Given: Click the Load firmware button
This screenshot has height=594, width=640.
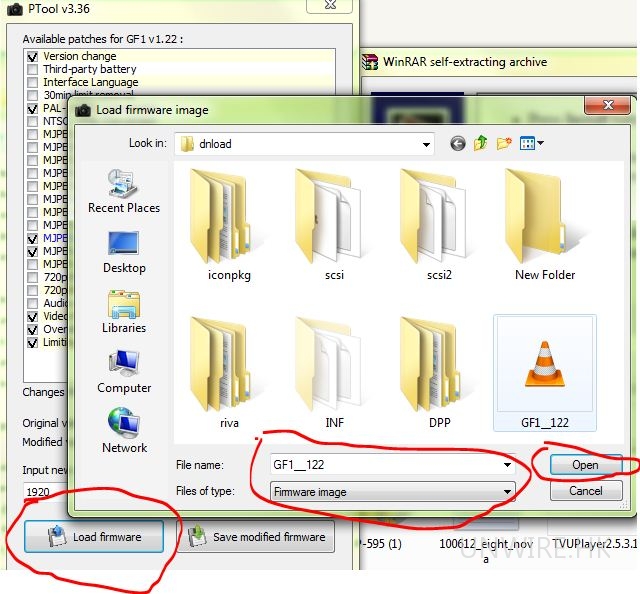Looking at the screenshot, I should pos(94,536).
